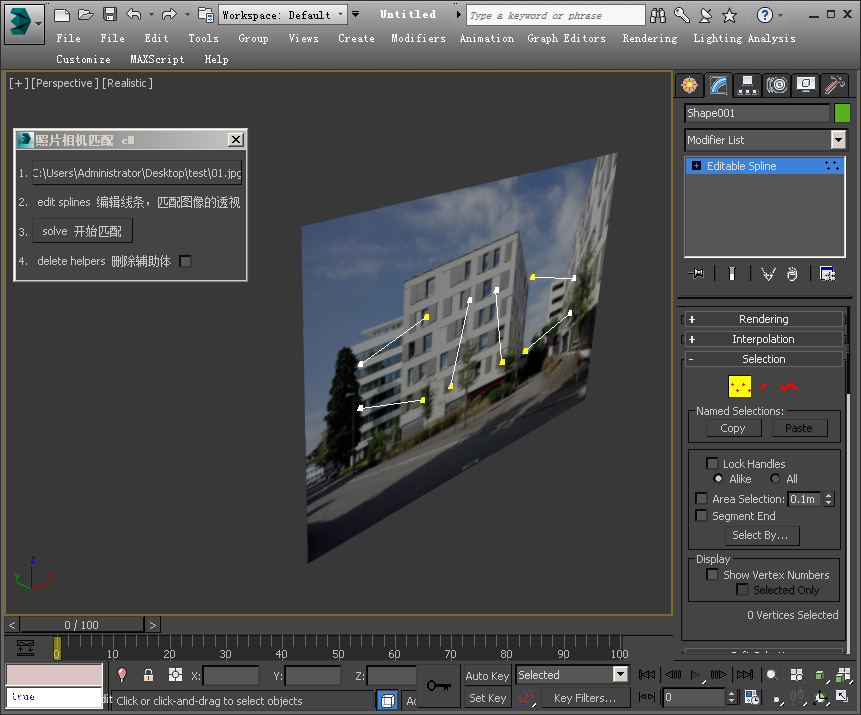The width and height of the screenshot is (861, 715).
Task: Click Configure Modifier Sets icon
Action: [x=827, y=273]
